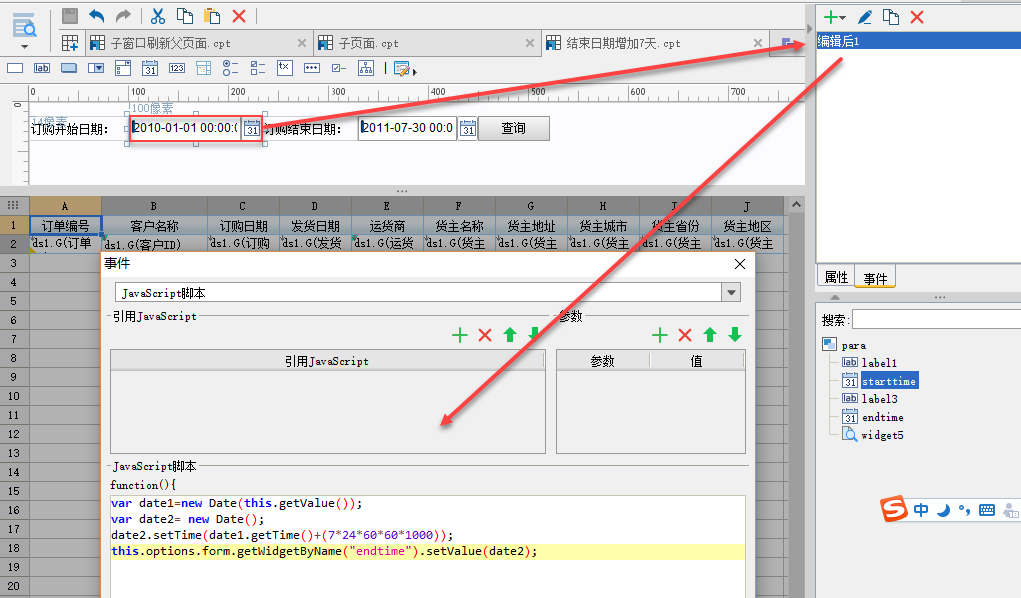Click cell A1 containing 订单编号
This screenshot has height=598, width=1021.
65,225
